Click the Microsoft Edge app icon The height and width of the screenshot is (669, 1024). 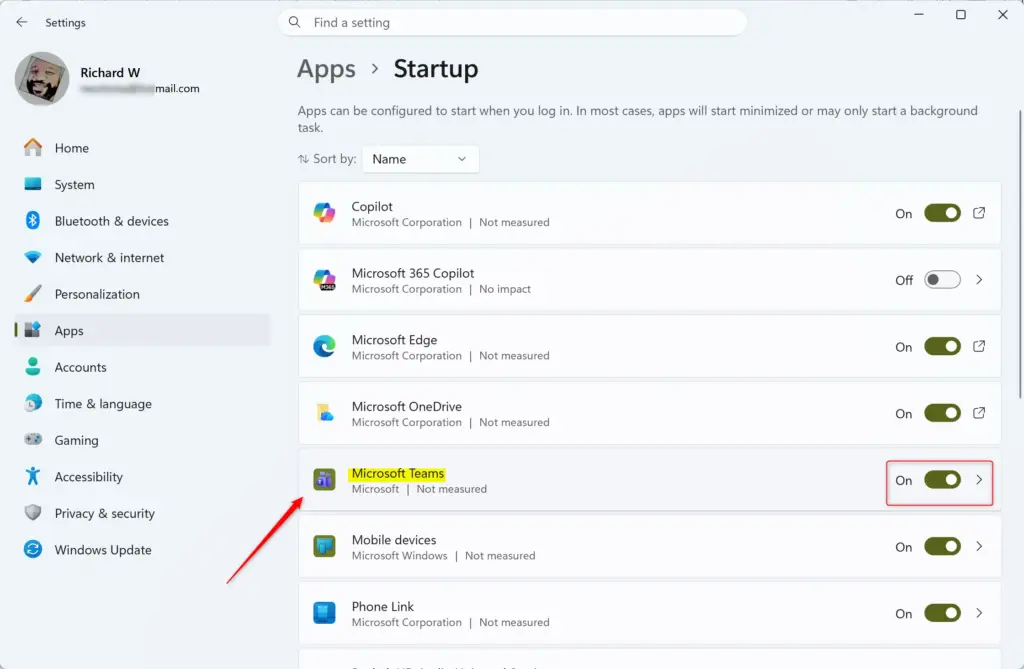point(325,346)
